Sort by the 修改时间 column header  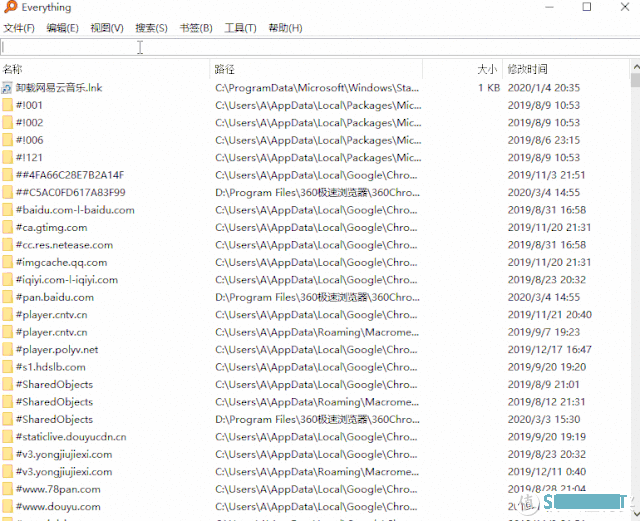click(566, 69)
